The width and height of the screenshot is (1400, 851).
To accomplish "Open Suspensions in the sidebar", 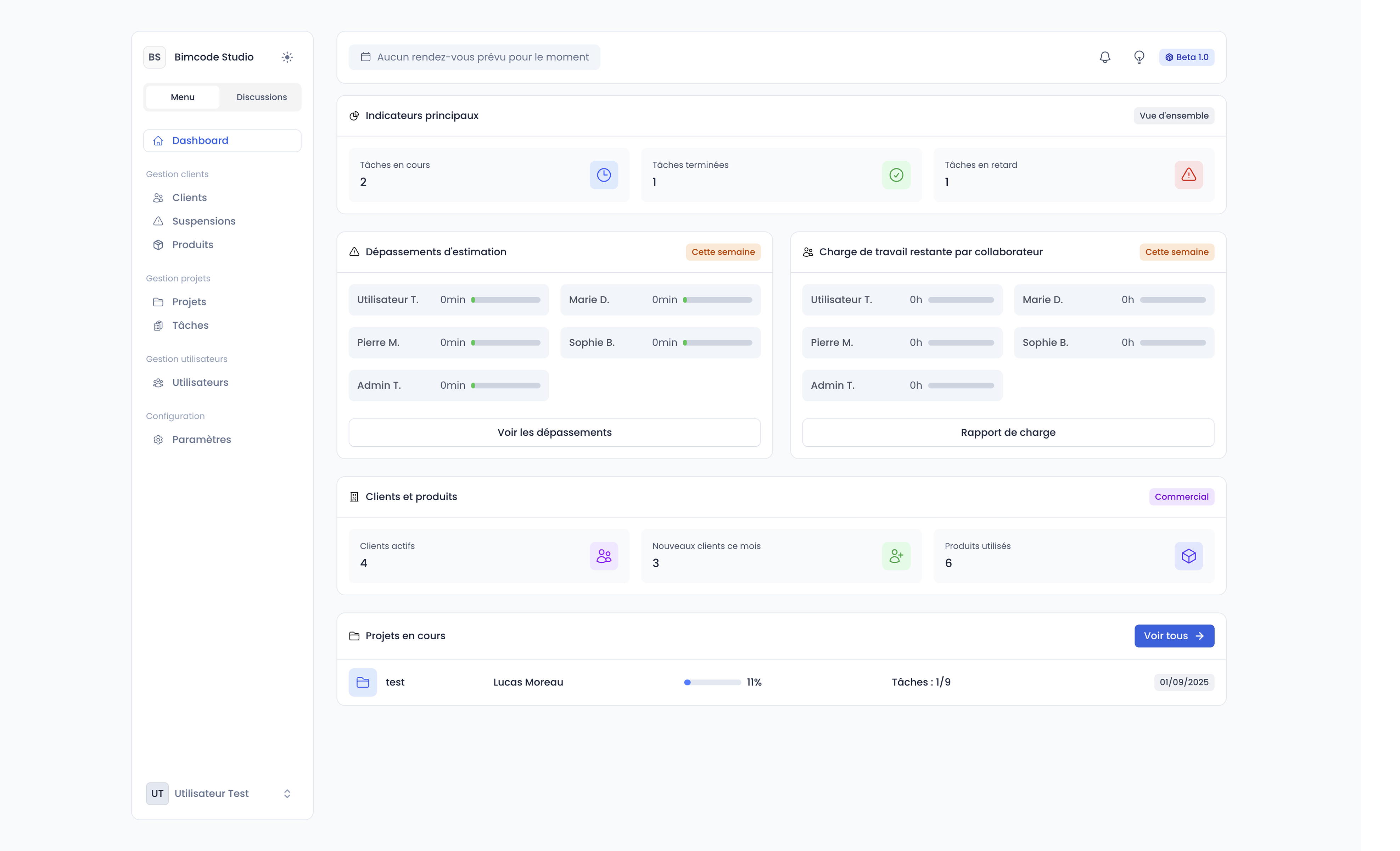I will click(x=222, y=221).
